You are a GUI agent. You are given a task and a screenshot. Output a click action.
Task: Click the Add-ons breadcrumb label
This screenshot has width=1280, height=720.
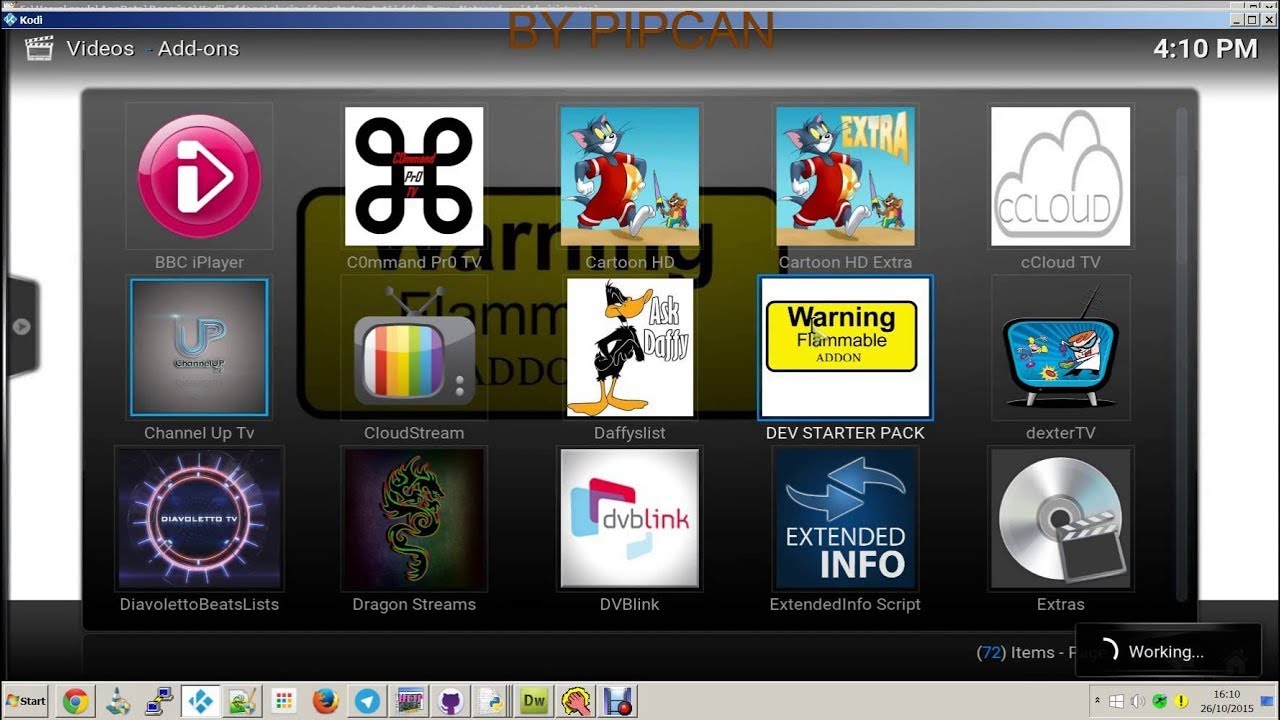point(198,48)
